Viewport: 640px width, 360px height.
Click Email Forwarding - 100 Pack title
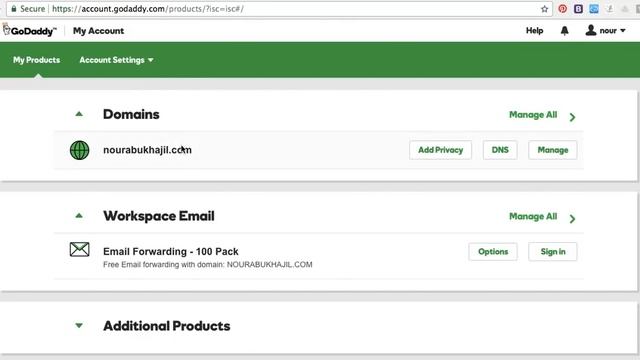pos(171,251)
